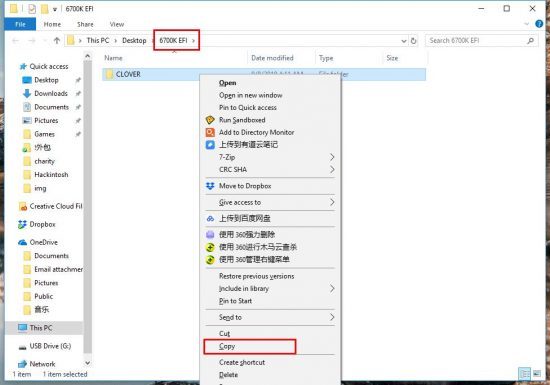The image size is (550, 385).
Task: Open img folder in sidebar
Action: click(40, 188)
